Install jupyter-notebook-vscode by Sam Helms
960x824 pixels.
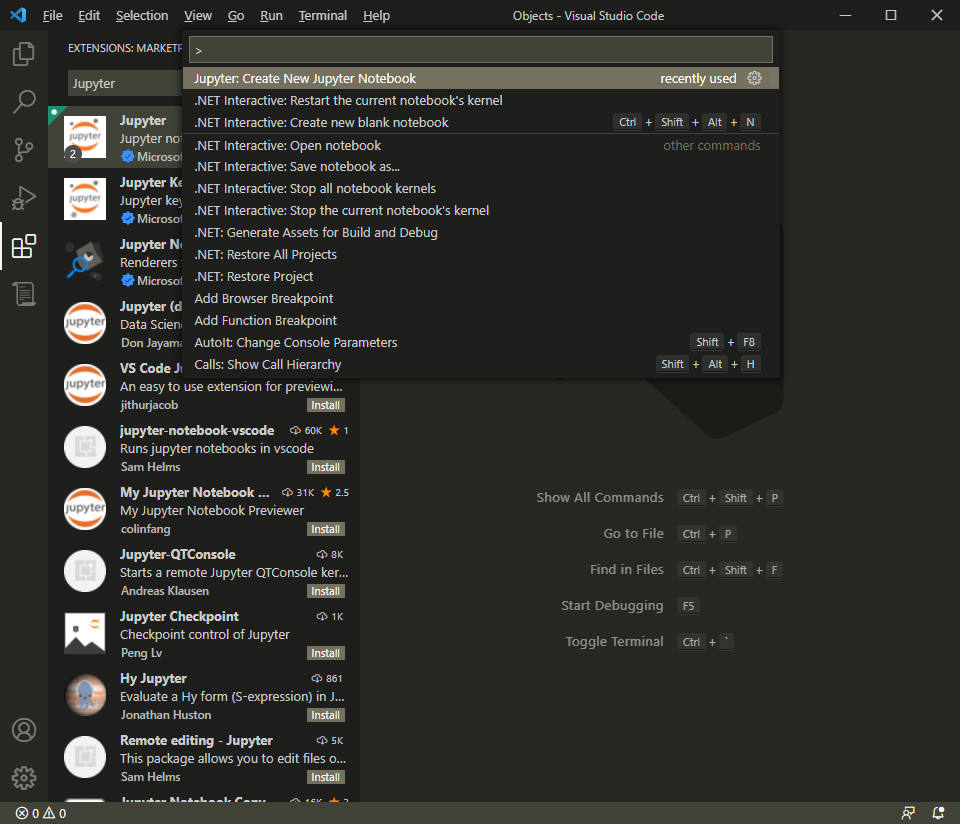(x=326, y=467)
